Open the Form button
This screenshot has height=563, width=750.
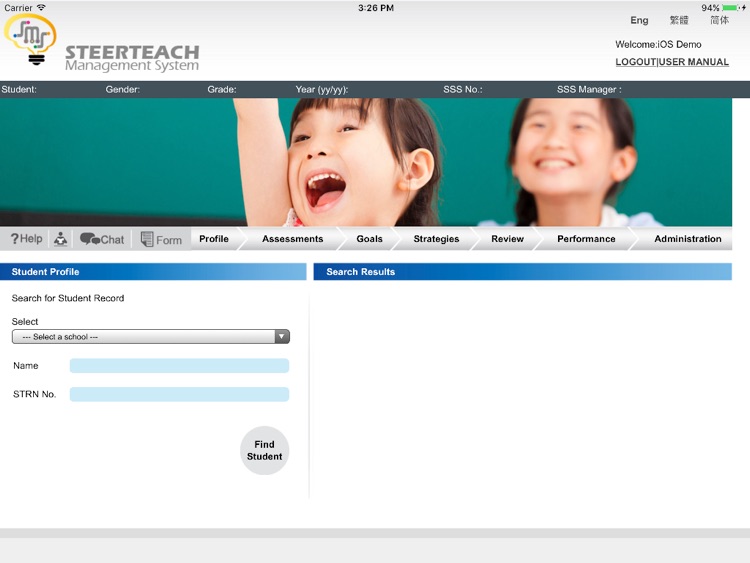coord(161,239)
